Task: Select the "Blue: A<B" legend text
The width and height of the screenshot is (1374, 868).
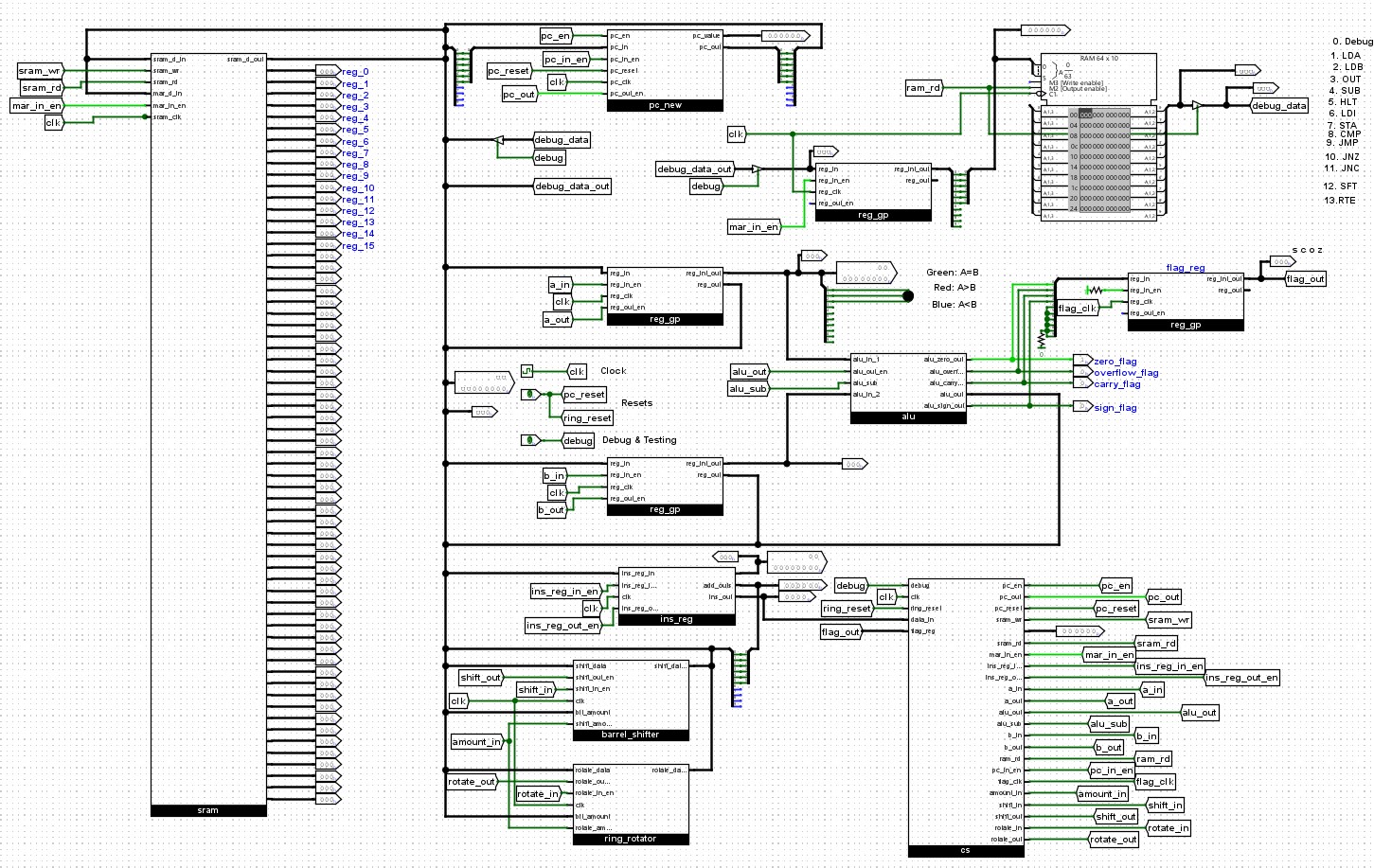Action: (x=955, y=305)
